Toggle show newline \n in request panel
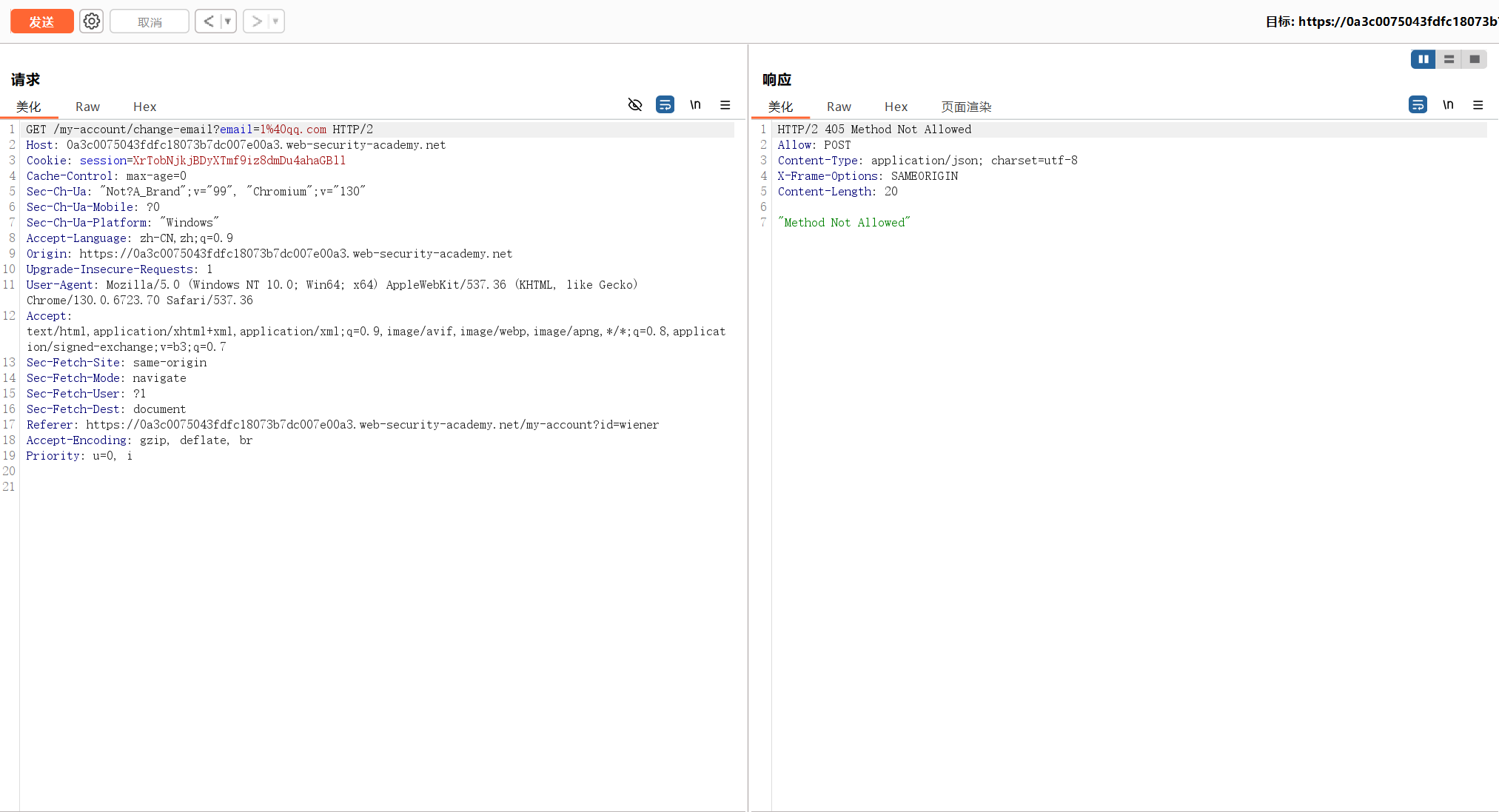This screenshot has height=812, width=1499. [x=695, y=105]
